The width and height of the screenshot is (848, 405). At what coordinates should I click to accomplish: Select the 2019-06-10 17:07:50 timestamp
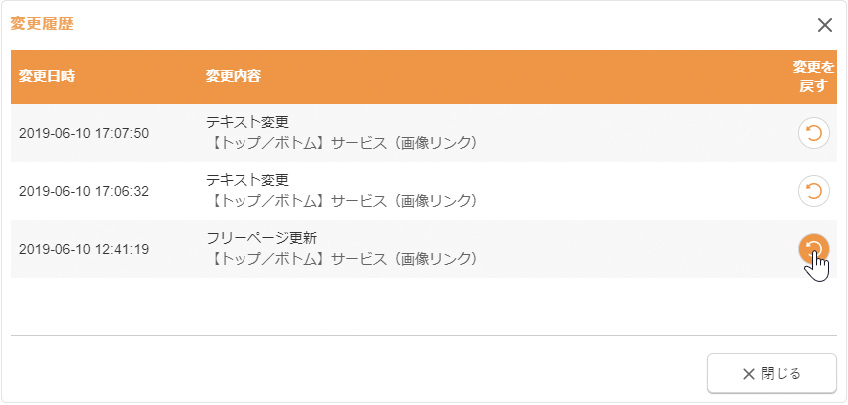click(x=84, y=133)
